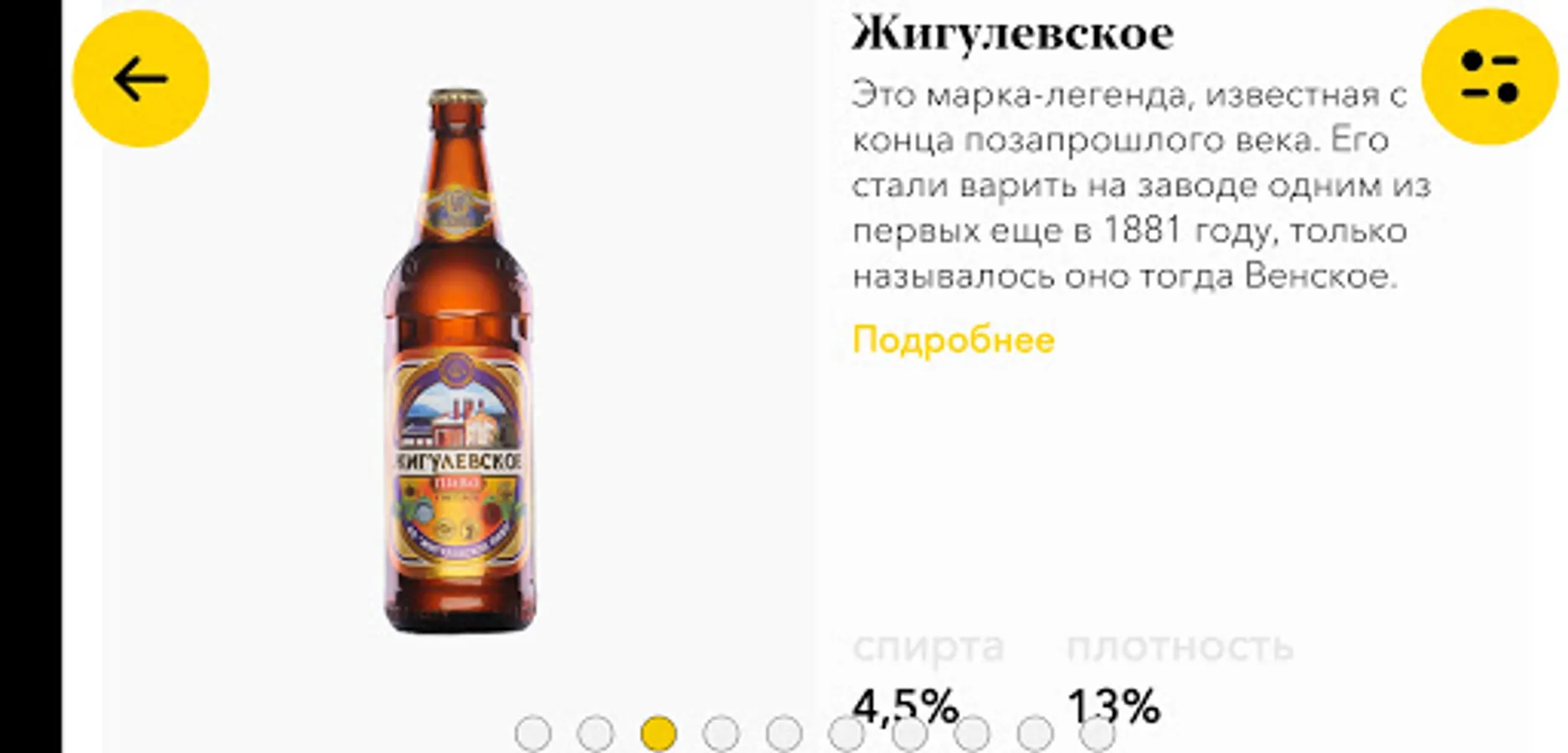Jump to the fifth pagination dot
This screenshot has height=753, width=1568.
click(x=784, y=734)
